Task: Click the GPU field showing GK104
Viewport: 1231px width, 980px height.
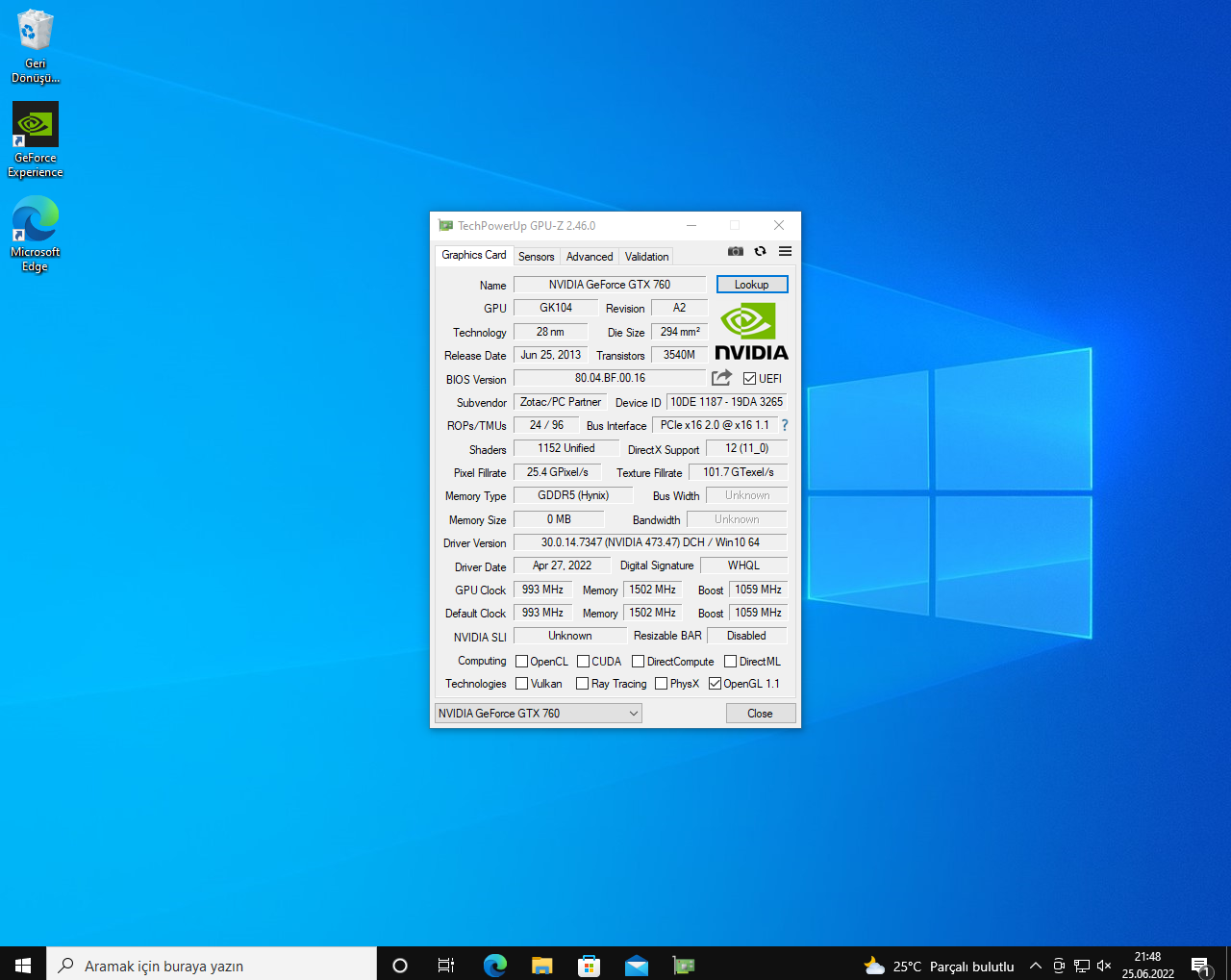Action: (x=556, y=308)
